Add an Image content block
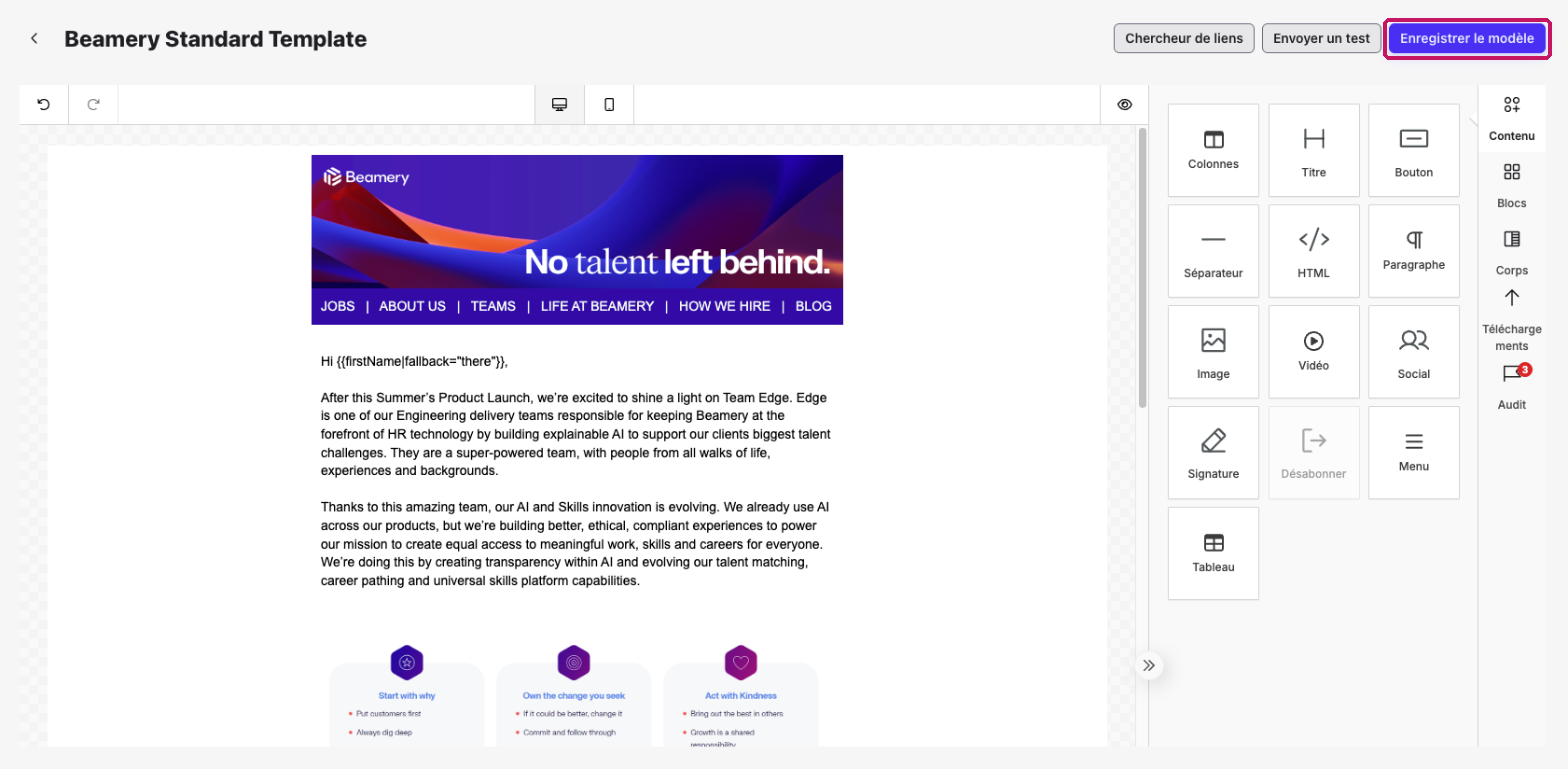The image size is (1568, 769). (1213, 352)
